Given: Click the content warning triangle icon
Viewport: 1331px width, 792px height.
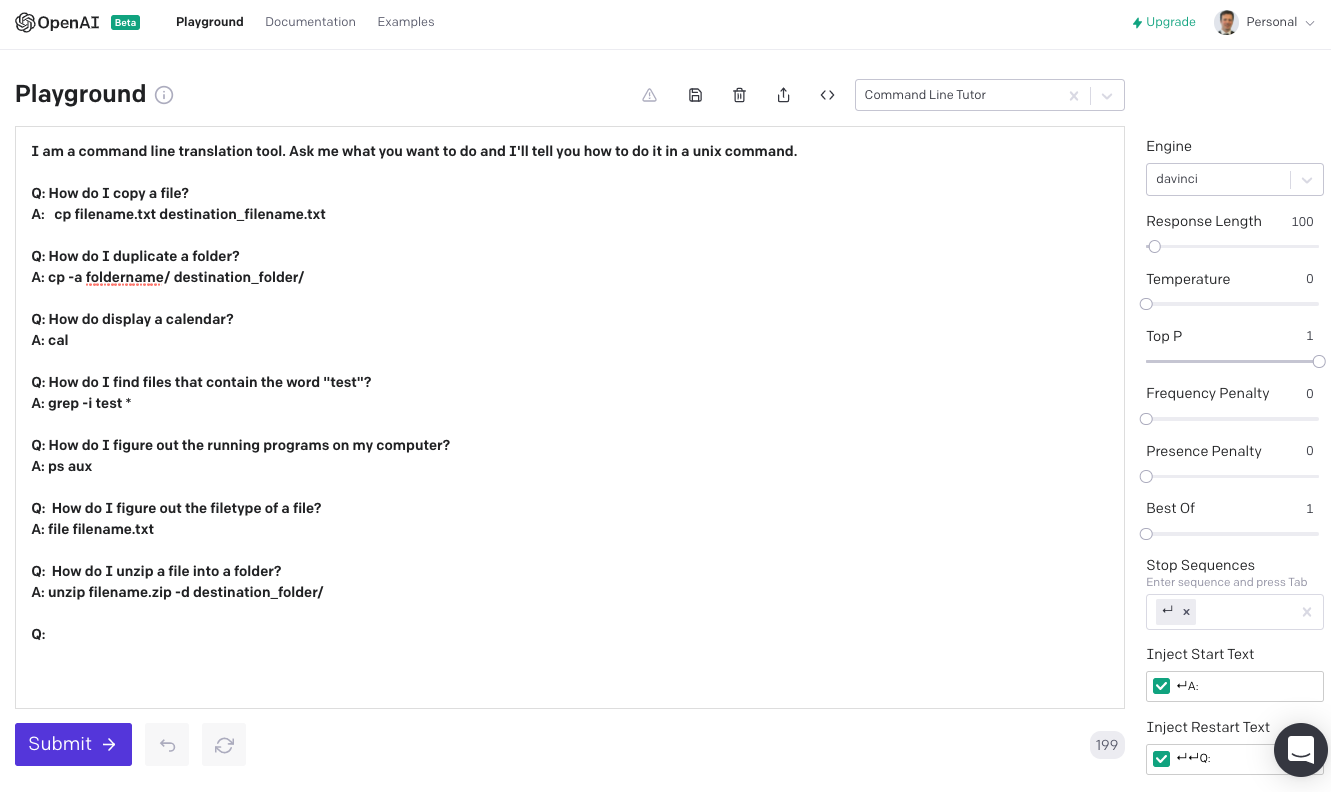Looking at the screenshot, I should point(649,95).
